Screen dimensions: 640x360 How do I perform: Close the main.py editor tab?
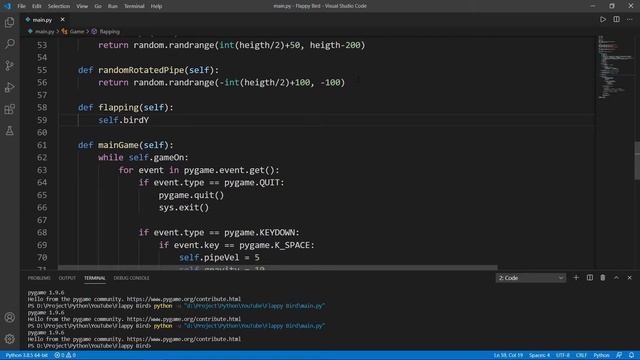(x=62, y=19)
